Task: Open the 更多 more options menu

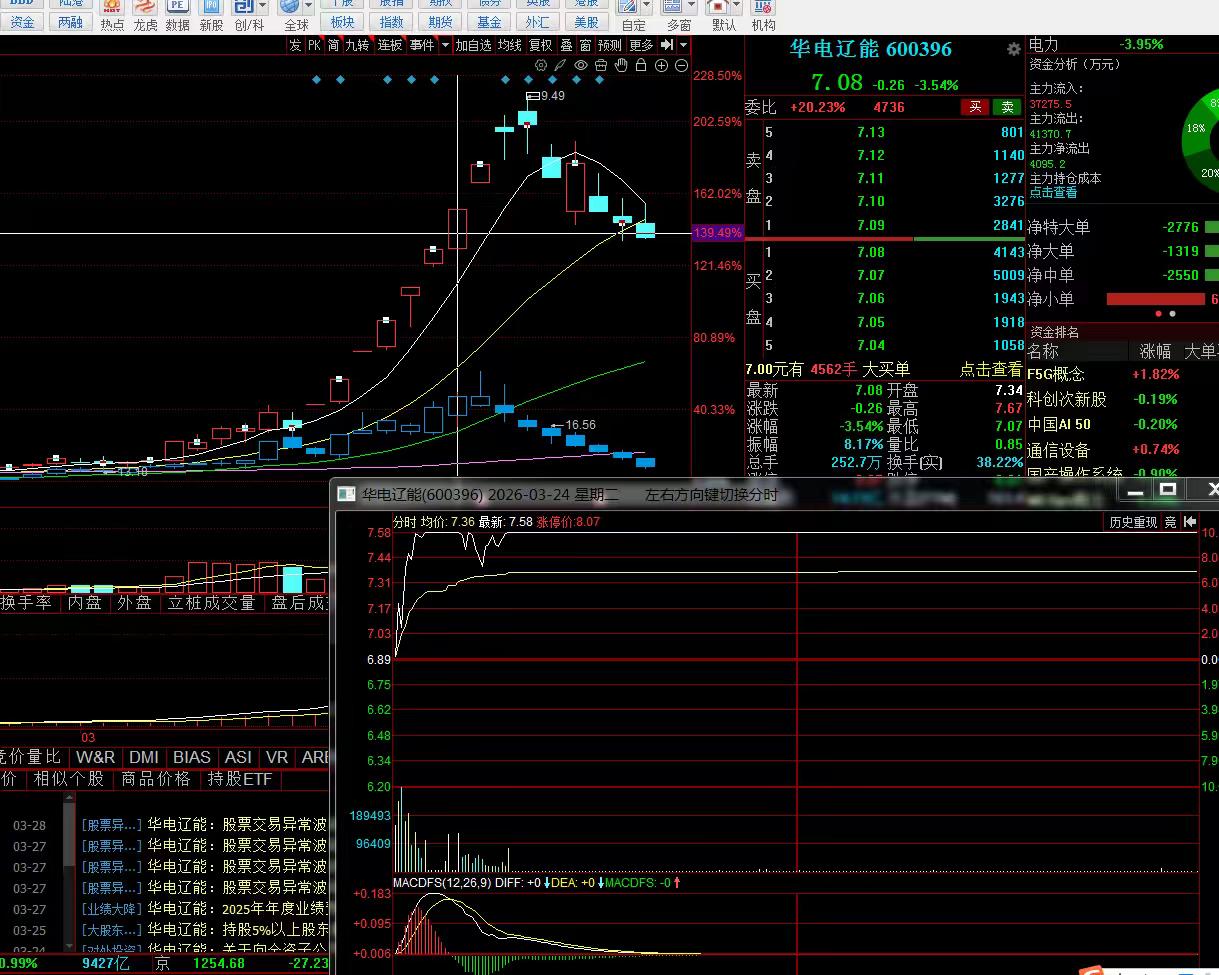Action: 641,45
